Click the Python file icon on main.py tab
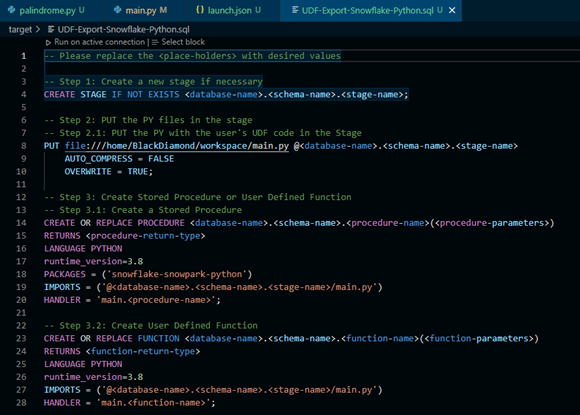The image size is (580, 415). coord(118,10)
